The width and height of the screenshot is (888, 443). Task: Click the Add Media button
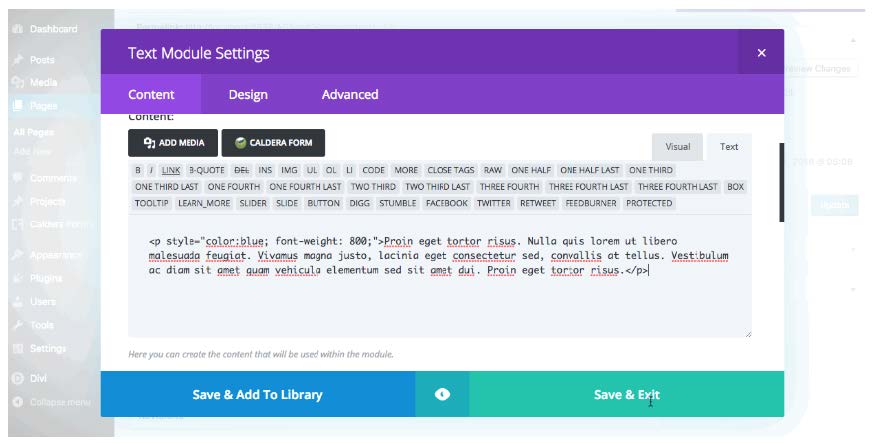coord(173,143)
